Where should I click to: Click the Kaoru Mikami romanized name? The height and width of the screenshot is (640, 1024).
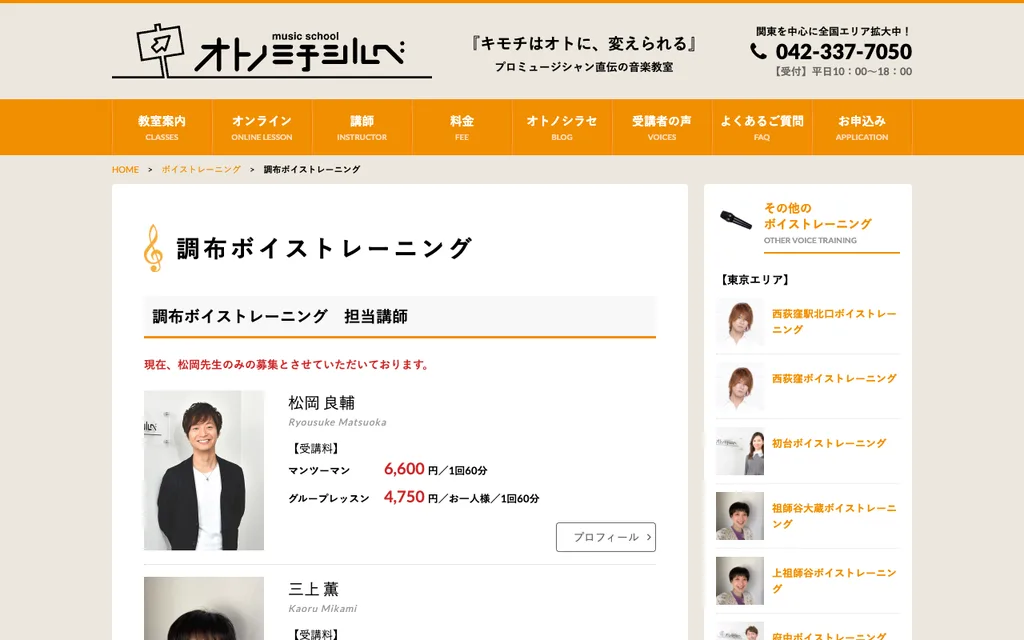click(x=323, y=608)
